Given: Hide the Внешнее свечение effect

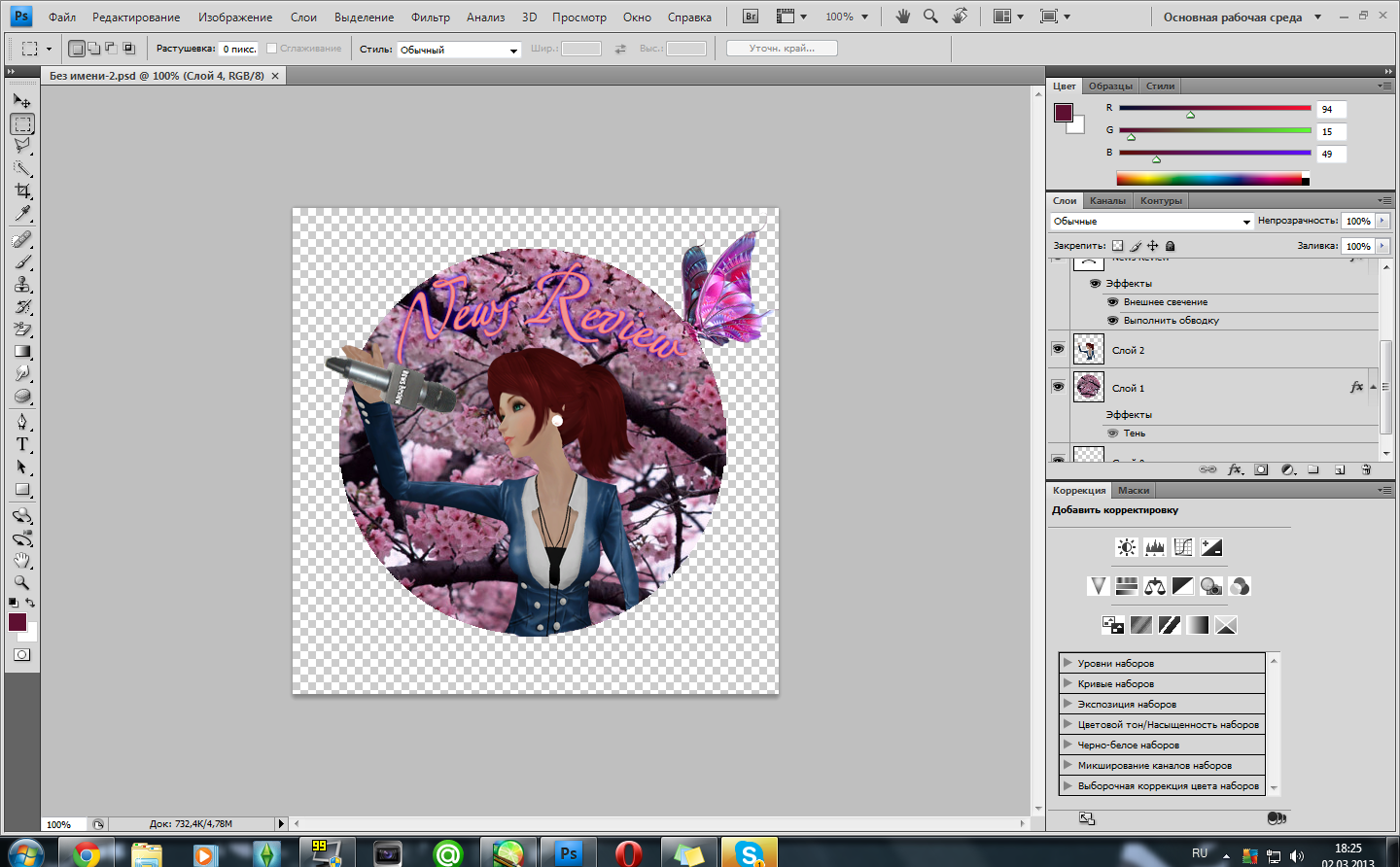Looking at the screenshot, I should click(x=1112, y=302).
